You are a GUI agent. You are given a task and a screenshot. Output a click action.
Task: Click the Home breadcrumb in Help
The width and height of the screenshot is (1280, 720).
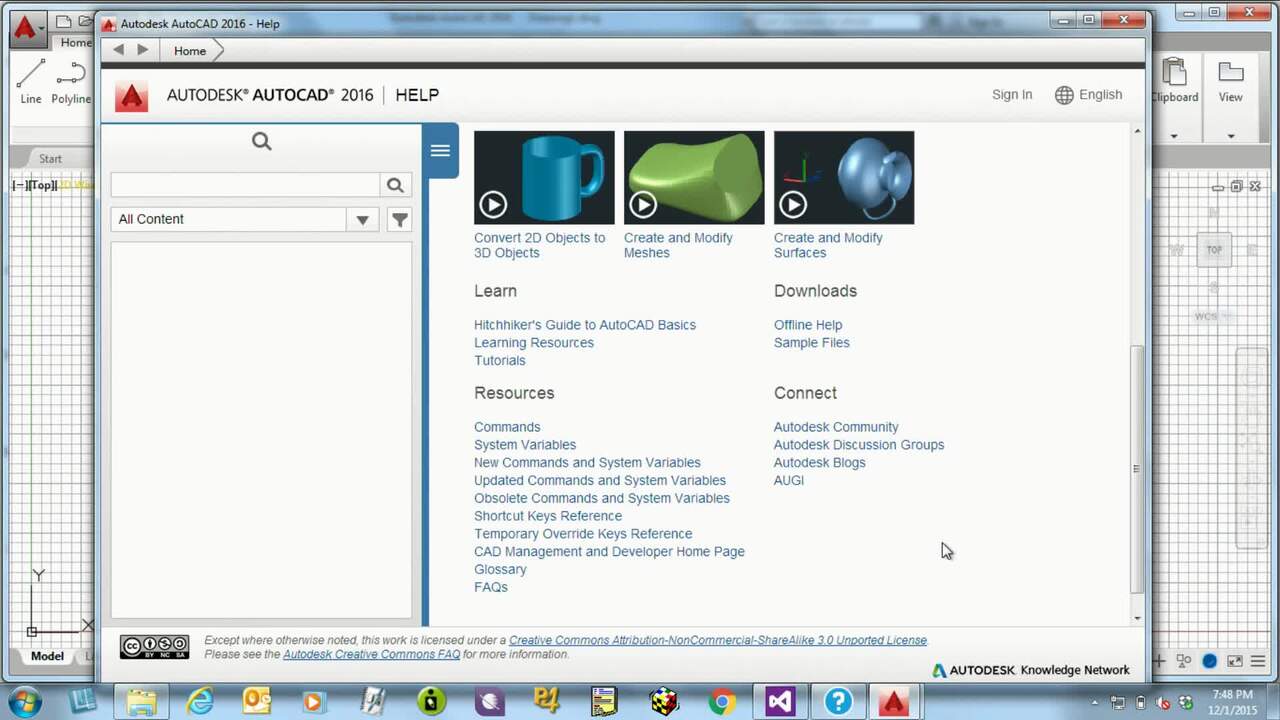pyautogui.click(x=190, y=51)
